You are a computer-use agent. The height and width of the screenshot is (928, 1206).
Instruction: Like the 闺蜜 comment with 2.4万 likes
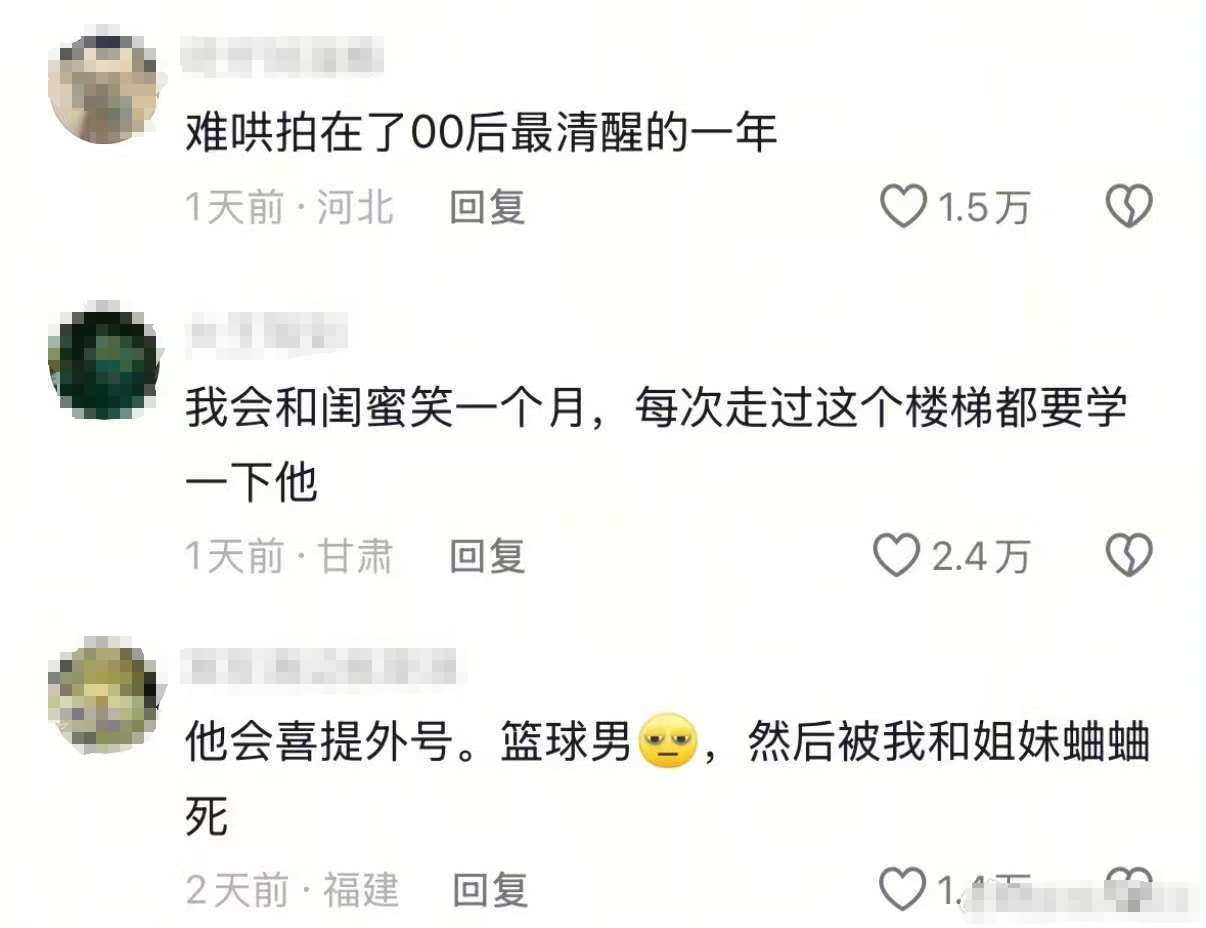click(x=897, y=556)
